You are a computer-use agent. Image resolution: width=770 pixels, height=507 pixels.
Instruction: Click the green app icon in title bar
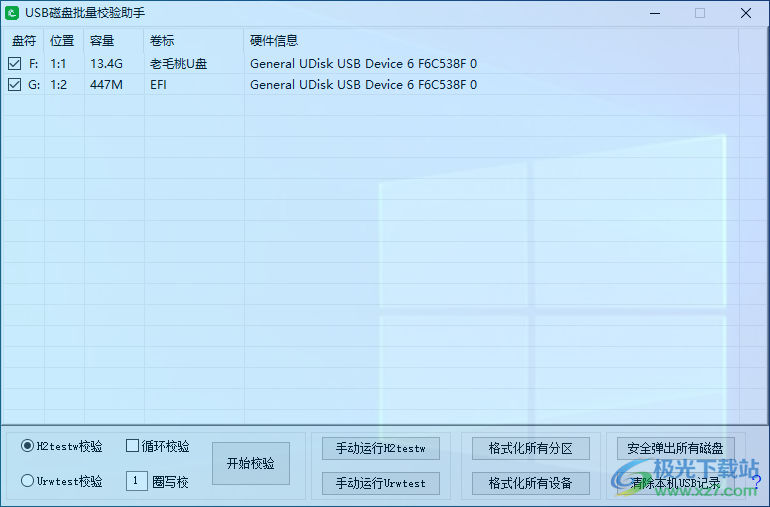point(12,13)
